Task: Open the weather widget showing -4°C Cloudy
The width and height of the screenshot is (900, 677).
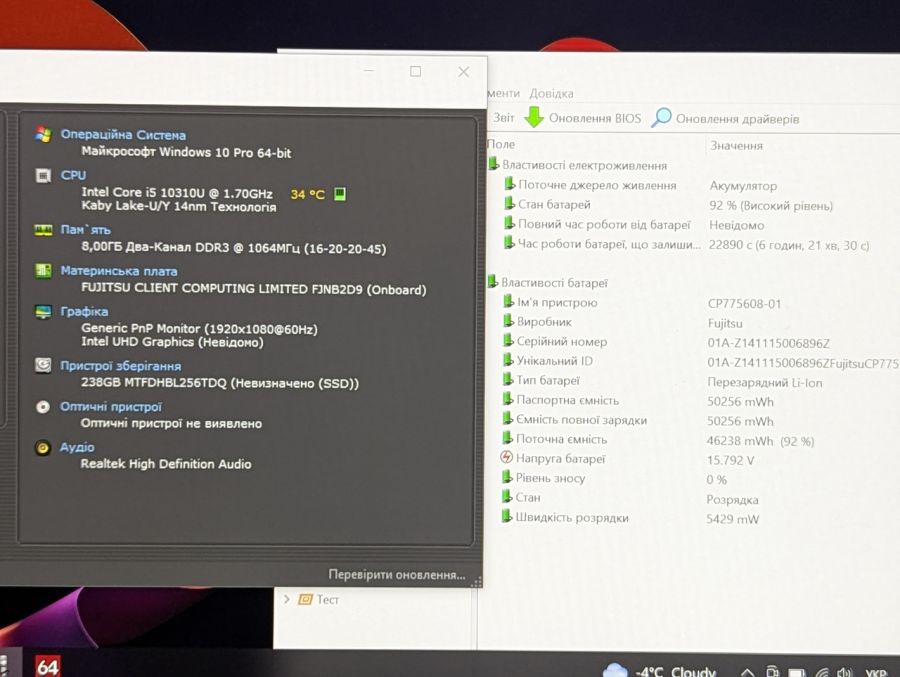Action: point(660,671)
